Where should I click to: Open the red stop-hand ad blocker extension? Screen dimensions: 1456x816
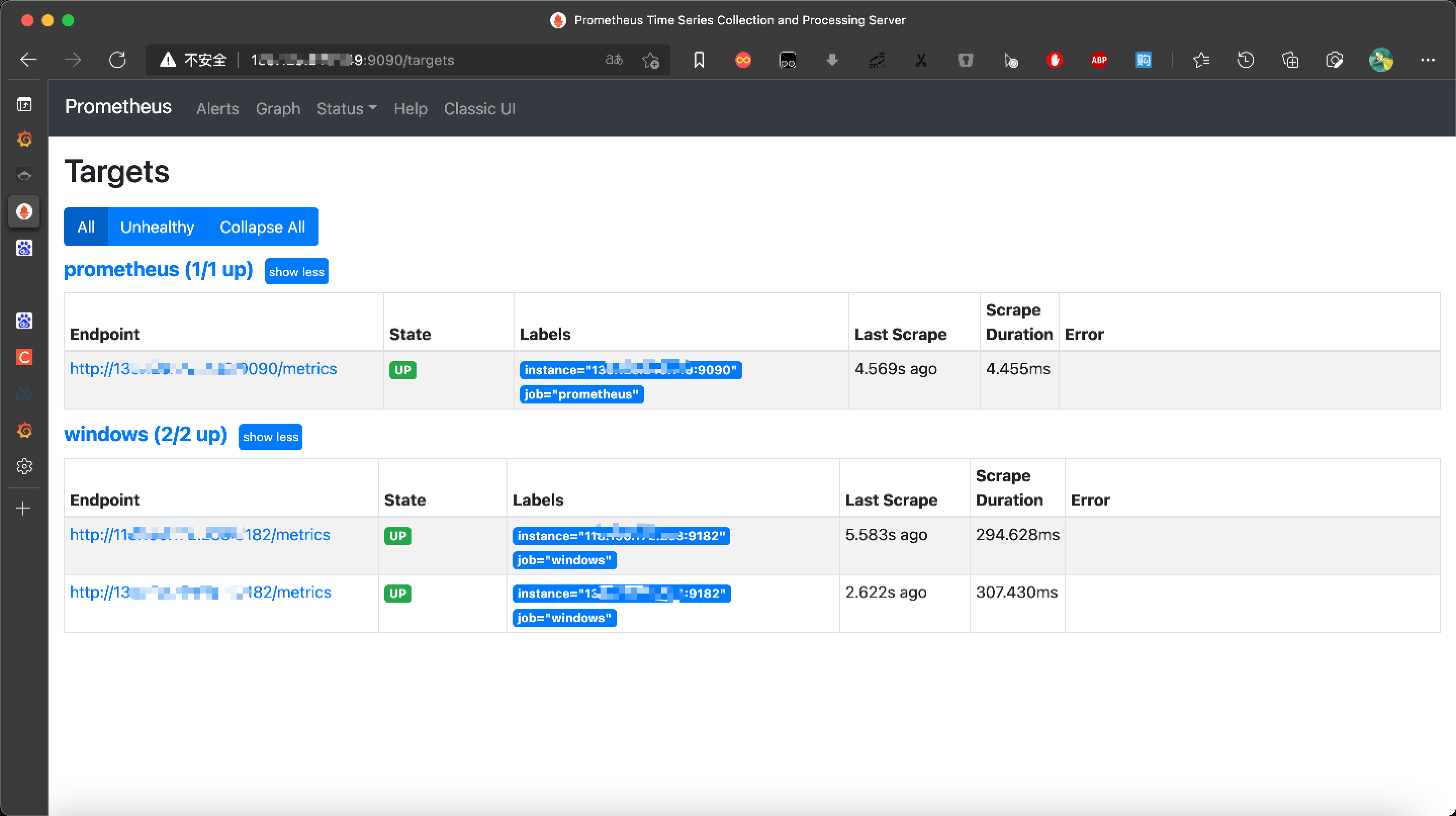coord(1055,60)
